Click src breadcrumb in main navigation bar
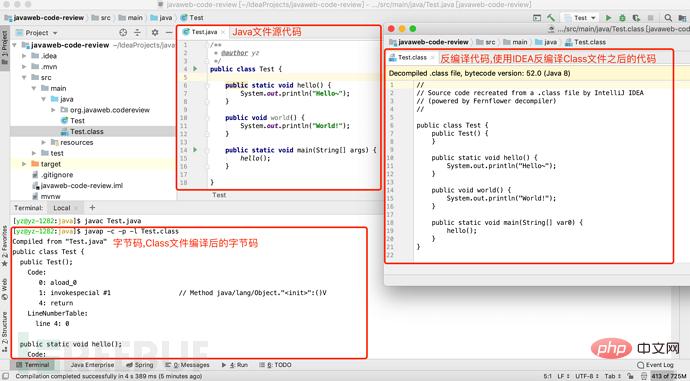Screen dimensions: 690x381 point(101,18)
